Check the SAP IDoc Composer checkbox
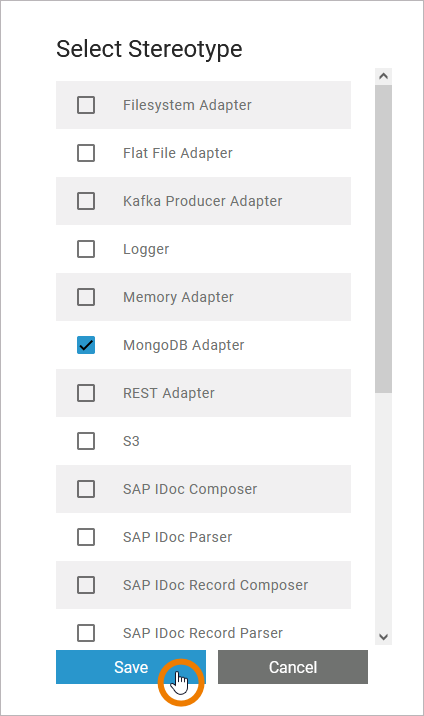424x716 pixels. [86, 489]
